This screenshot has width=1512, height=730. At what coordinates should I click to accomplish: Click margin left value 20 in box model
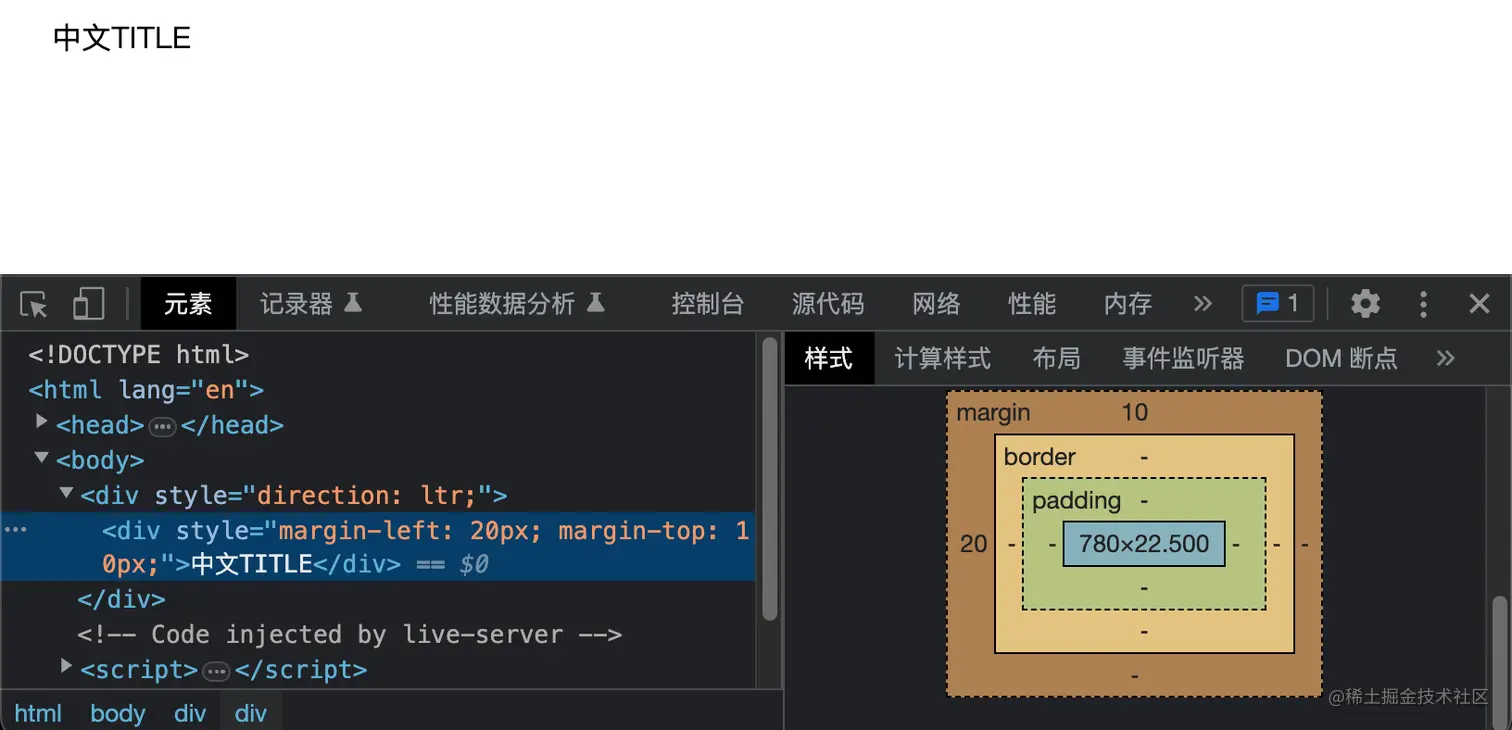[x=974, y=544]
